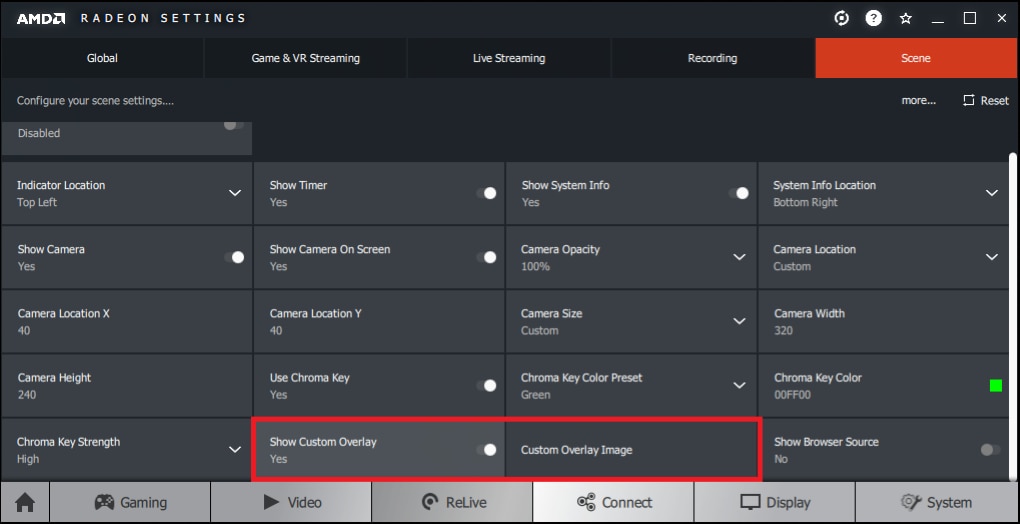Click the AMD logo in title bar
This screenshot has height=524, width=1020.
click(40, 18)
